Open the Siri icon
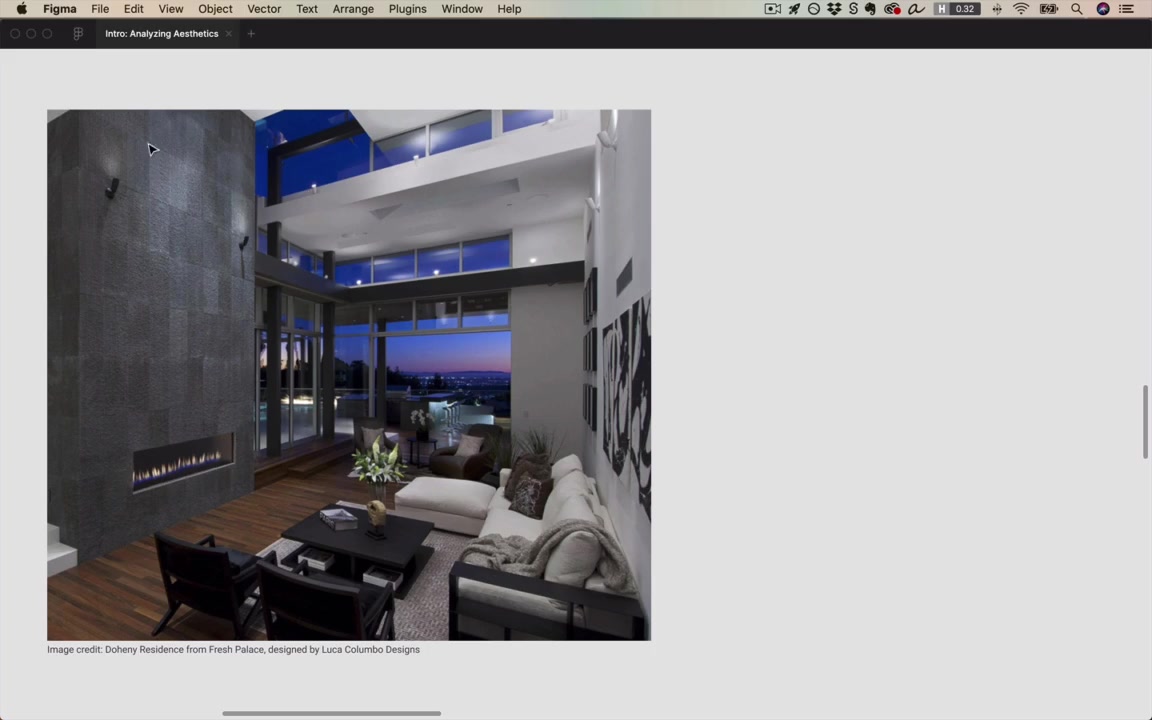The width and height of the screenshot is (1152, 720). pyautogui.click(x=1103, y=9)
